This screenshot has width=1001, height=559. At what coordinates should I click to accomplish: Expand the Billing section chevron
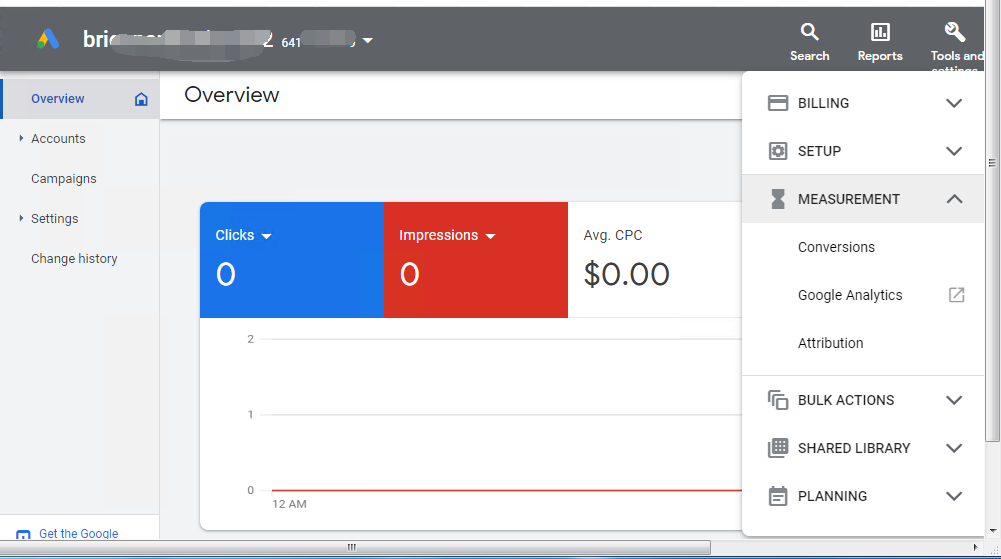(954, 103)
